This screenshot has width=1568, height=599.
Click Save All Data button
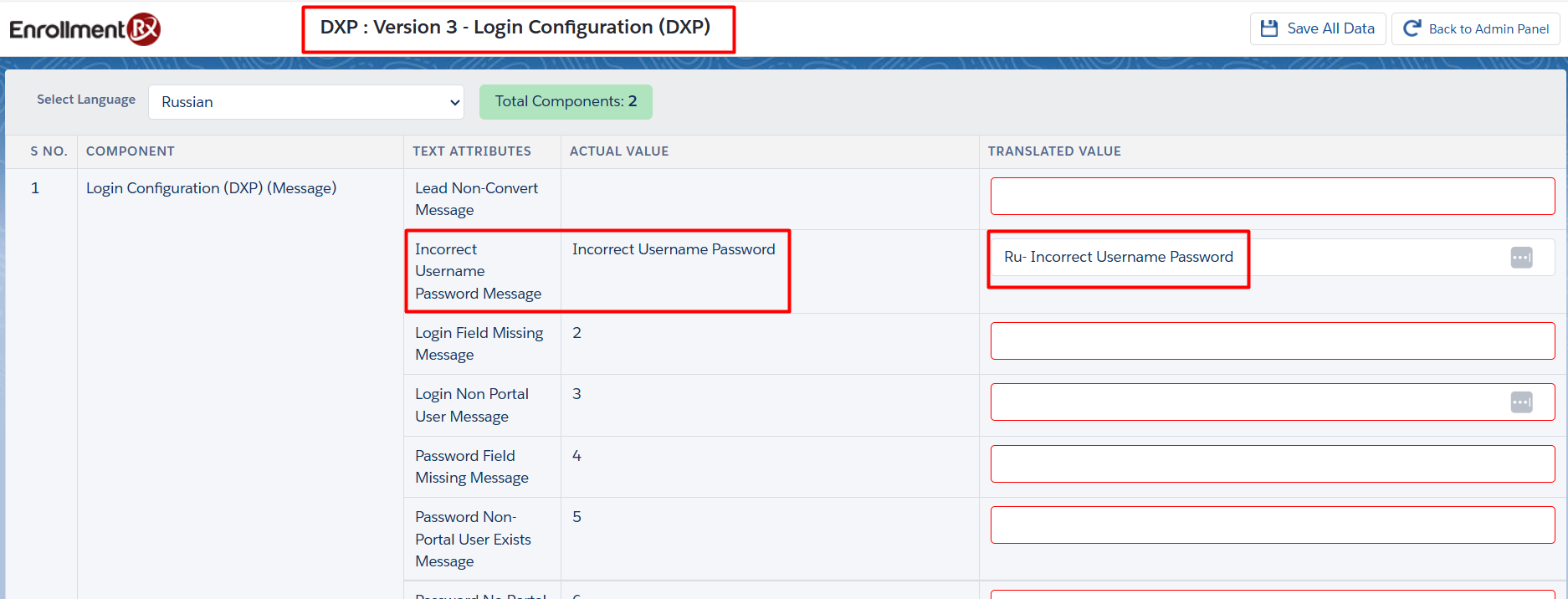coord(1317,28)
